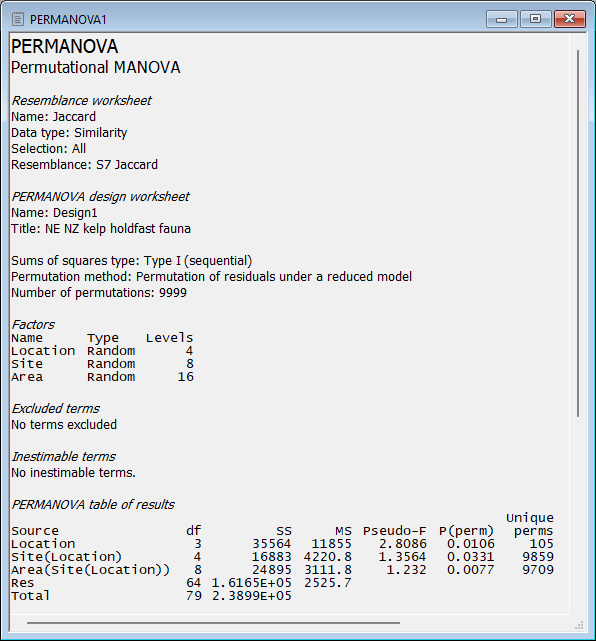Click the SS column header

pos(284,531)
